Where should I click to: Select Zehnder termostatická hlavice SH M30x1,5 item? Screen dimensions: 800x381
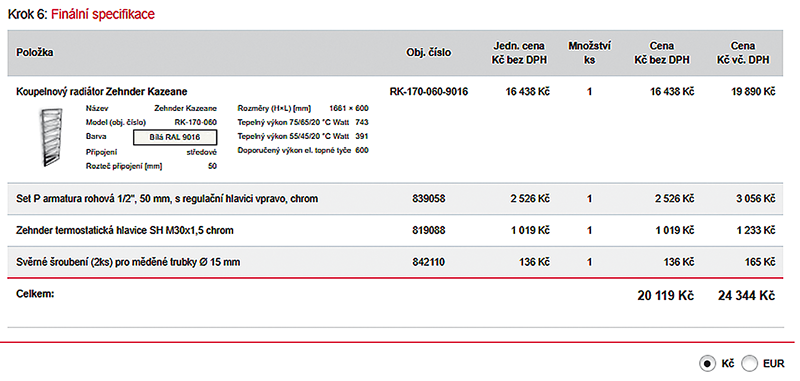[x=125, y=231]
